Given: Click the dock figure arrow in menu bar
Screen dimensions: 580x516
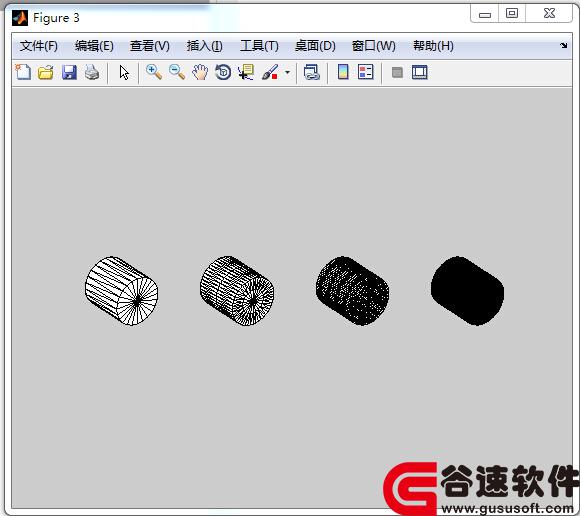Looking at the screenshot, I should pos(563,45).
